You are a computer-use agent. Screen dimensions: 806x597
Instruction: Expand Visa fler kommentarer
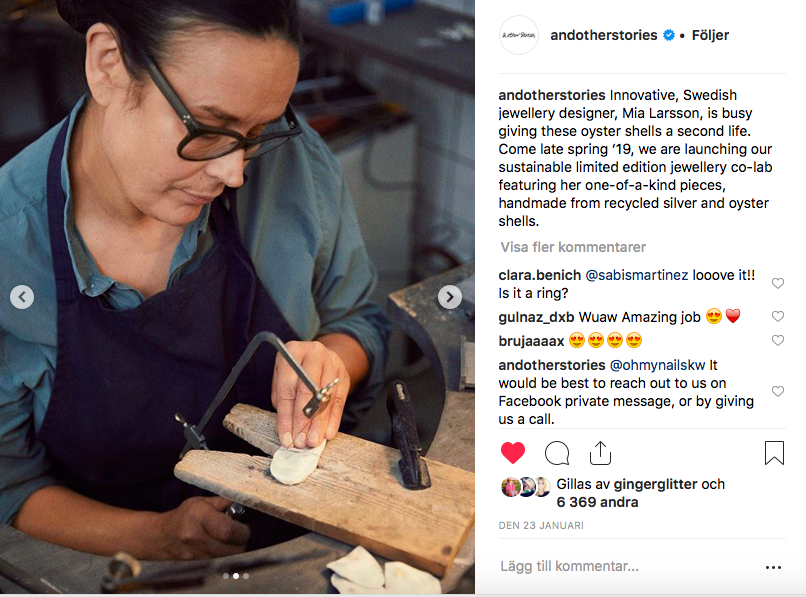573,247
